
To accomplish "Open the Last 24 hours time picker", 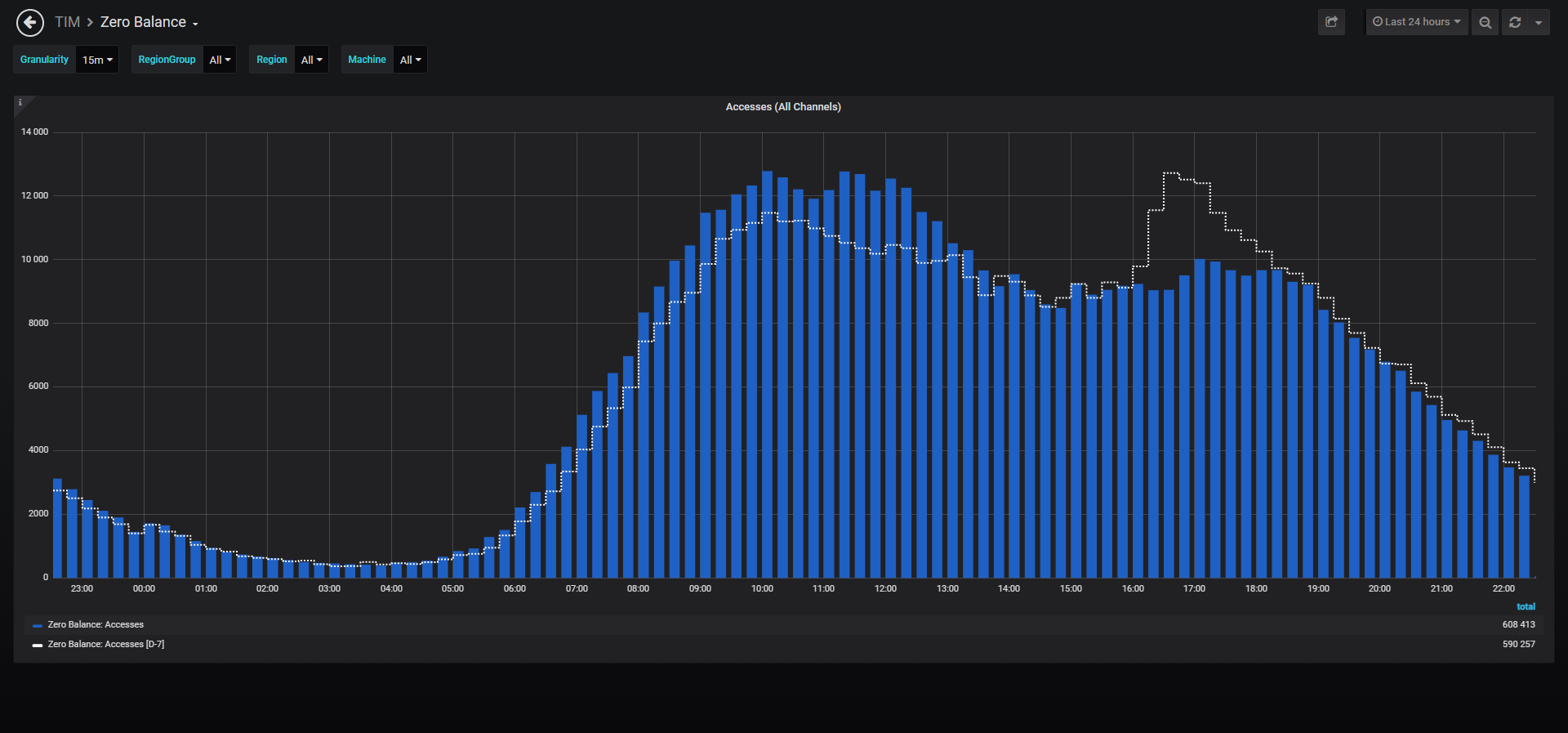I will [1417, 22].
